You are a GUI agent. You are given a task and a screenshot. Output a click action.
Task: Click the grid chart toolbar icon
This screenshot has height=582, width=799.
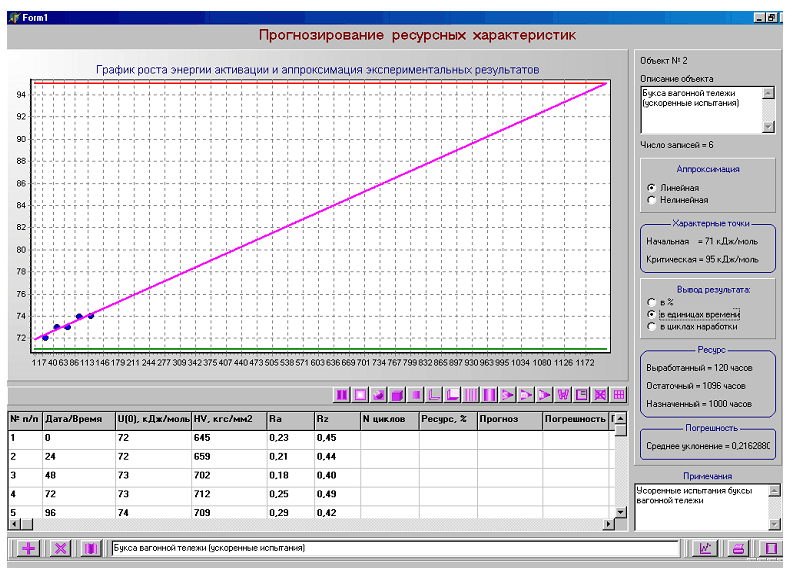(x=619, y=394)
